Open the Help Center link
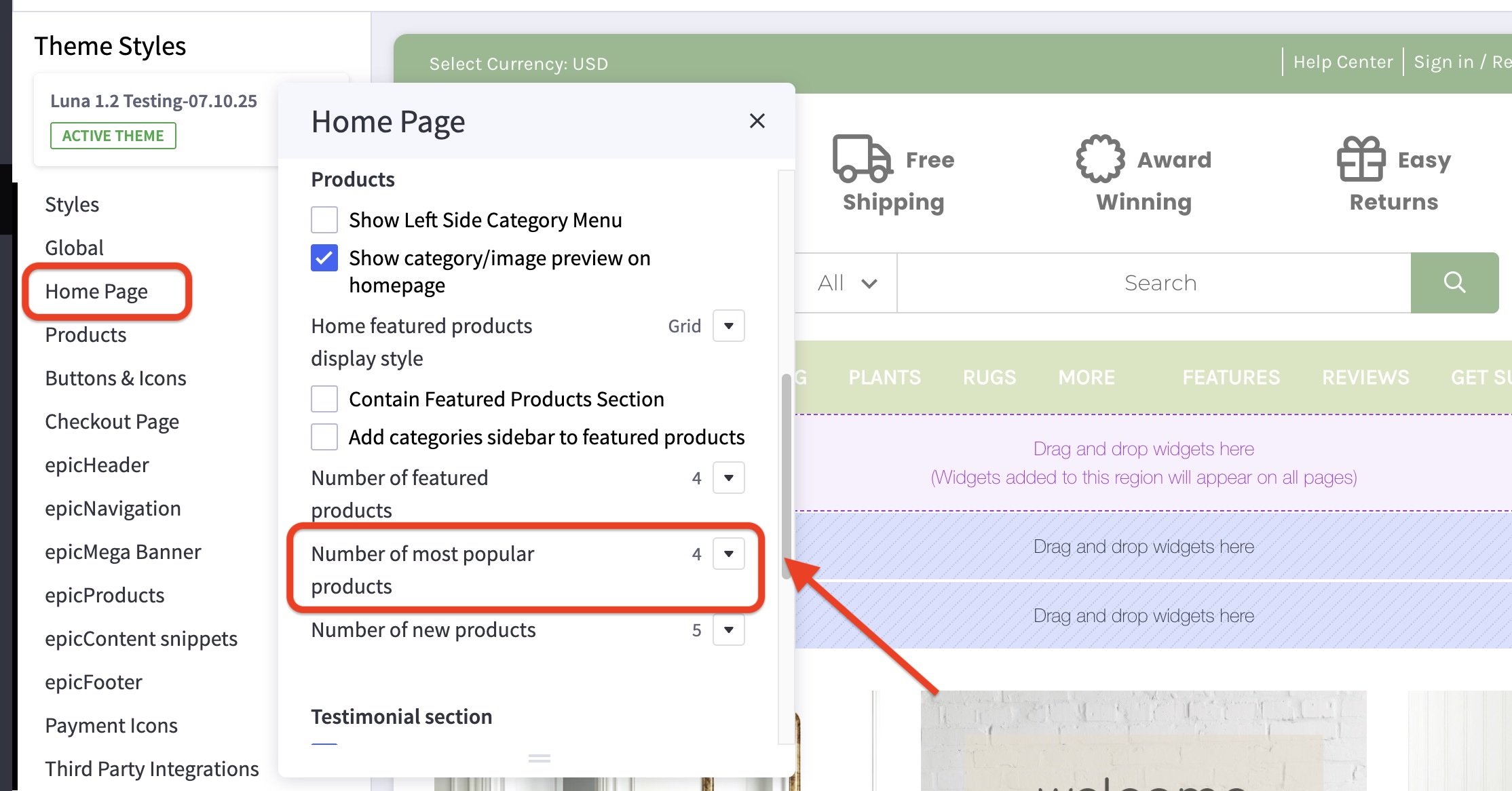The width and height of the screenshot is (1512, 791). (1342, 62)
